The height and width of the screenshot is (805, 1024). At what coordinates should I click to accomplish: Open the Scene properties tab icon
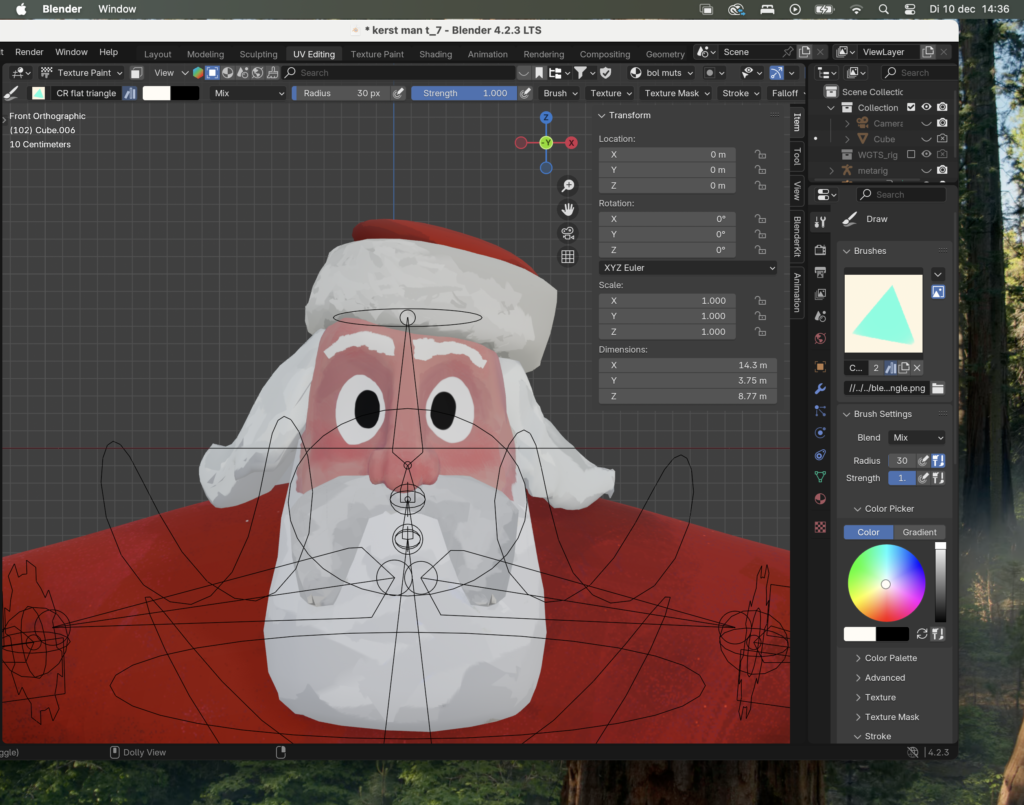[820, 317]
